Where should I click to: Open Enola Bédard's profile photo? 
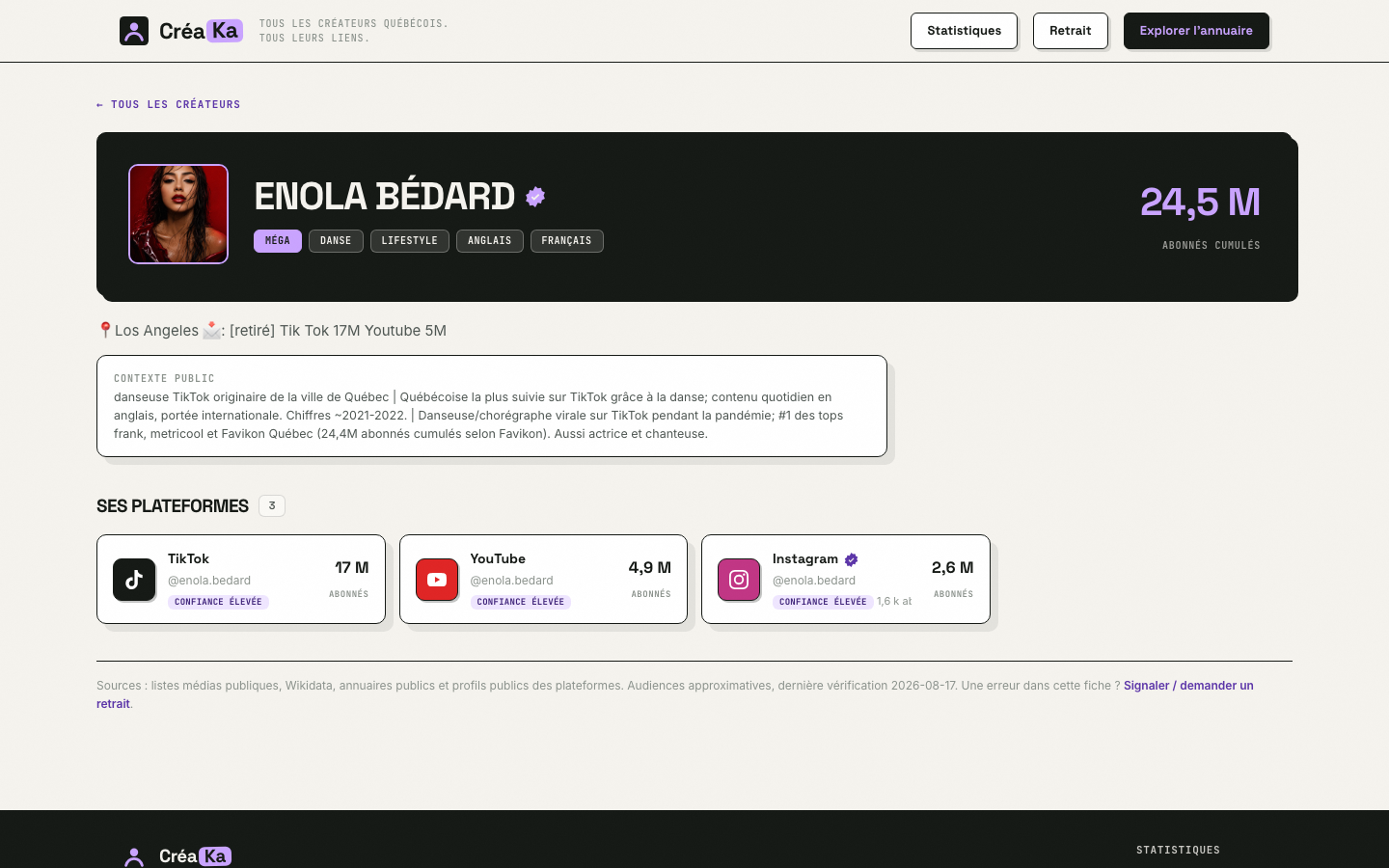[178, 214]
